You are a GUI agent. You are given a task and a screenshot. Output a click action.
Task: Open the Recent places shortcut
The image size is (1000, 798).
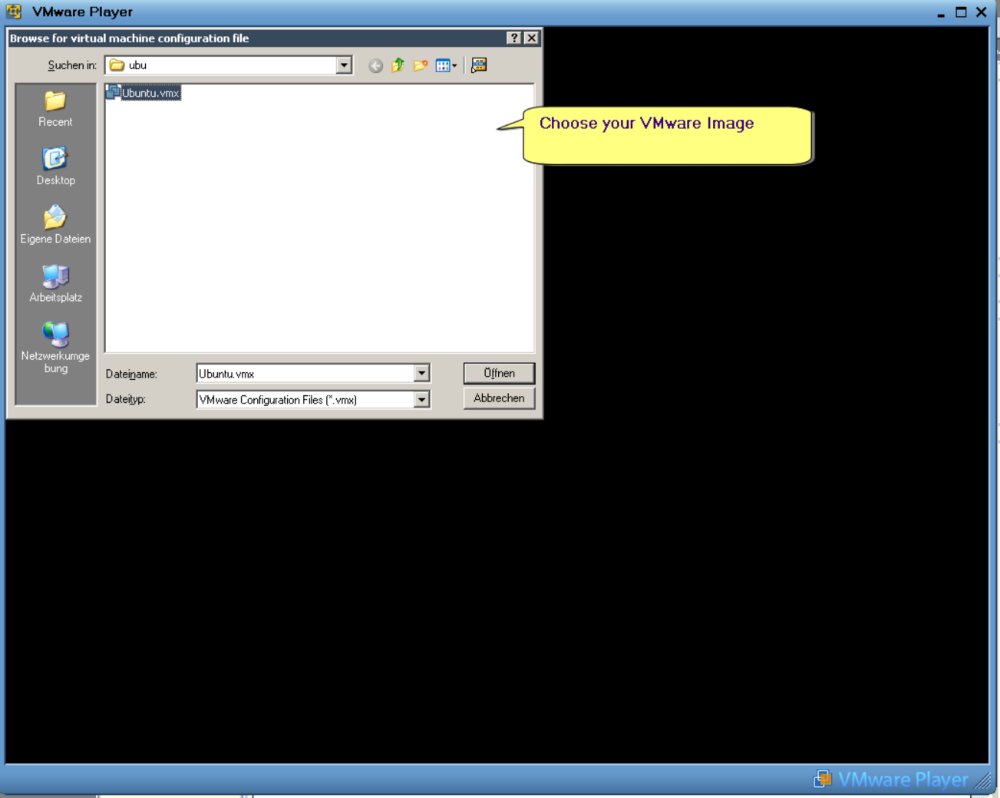click(55, 109)
